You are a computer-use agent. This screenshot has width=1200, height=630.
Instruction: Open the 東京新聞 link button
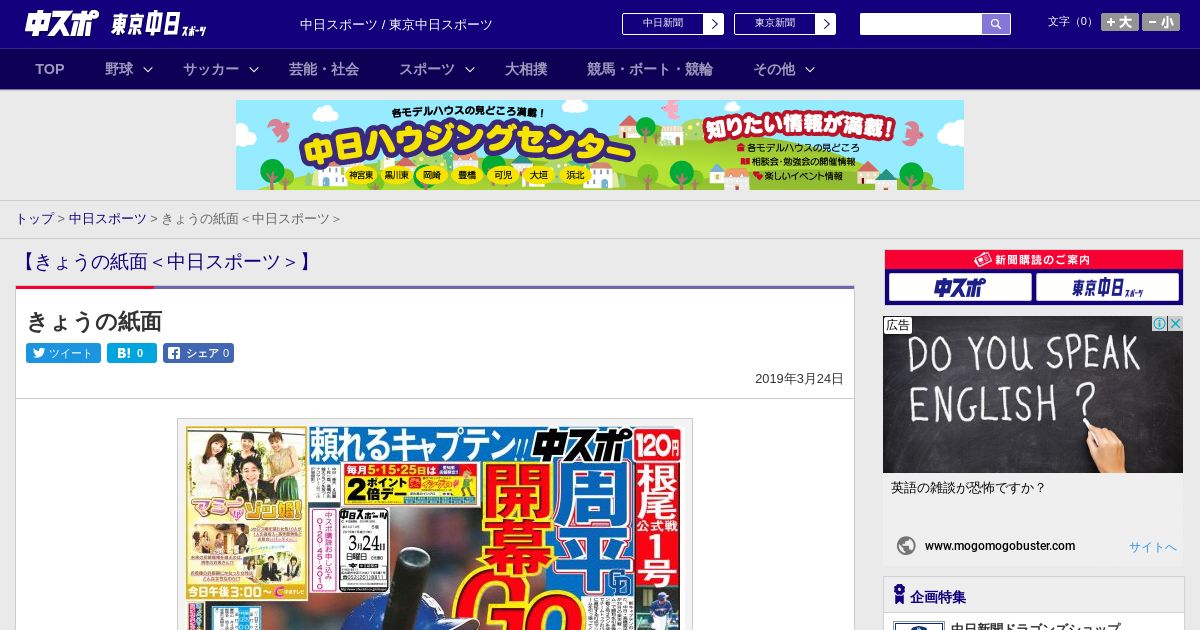click(775, 24)
